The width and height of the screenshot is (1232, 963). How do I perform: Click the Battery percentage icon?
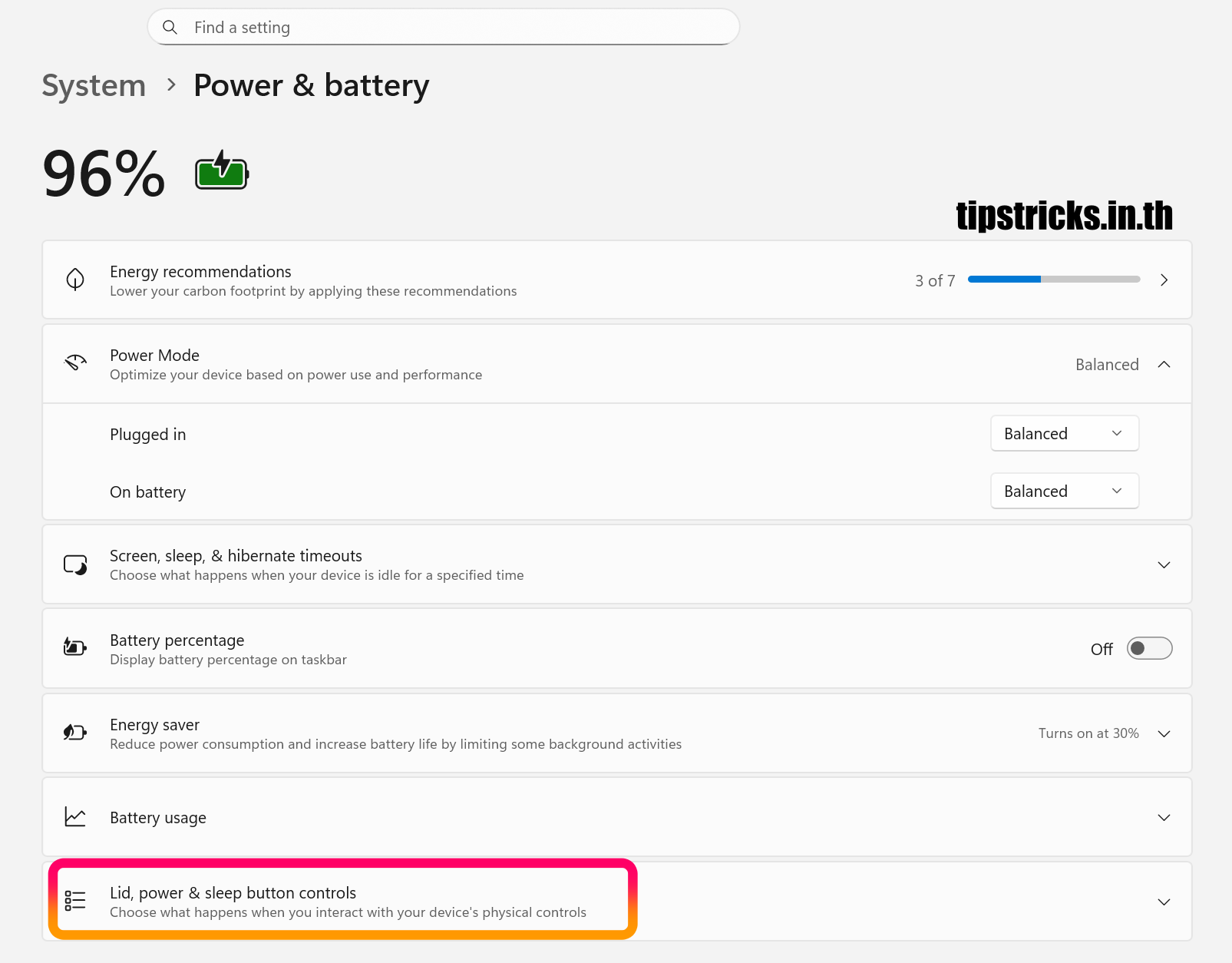75,647
